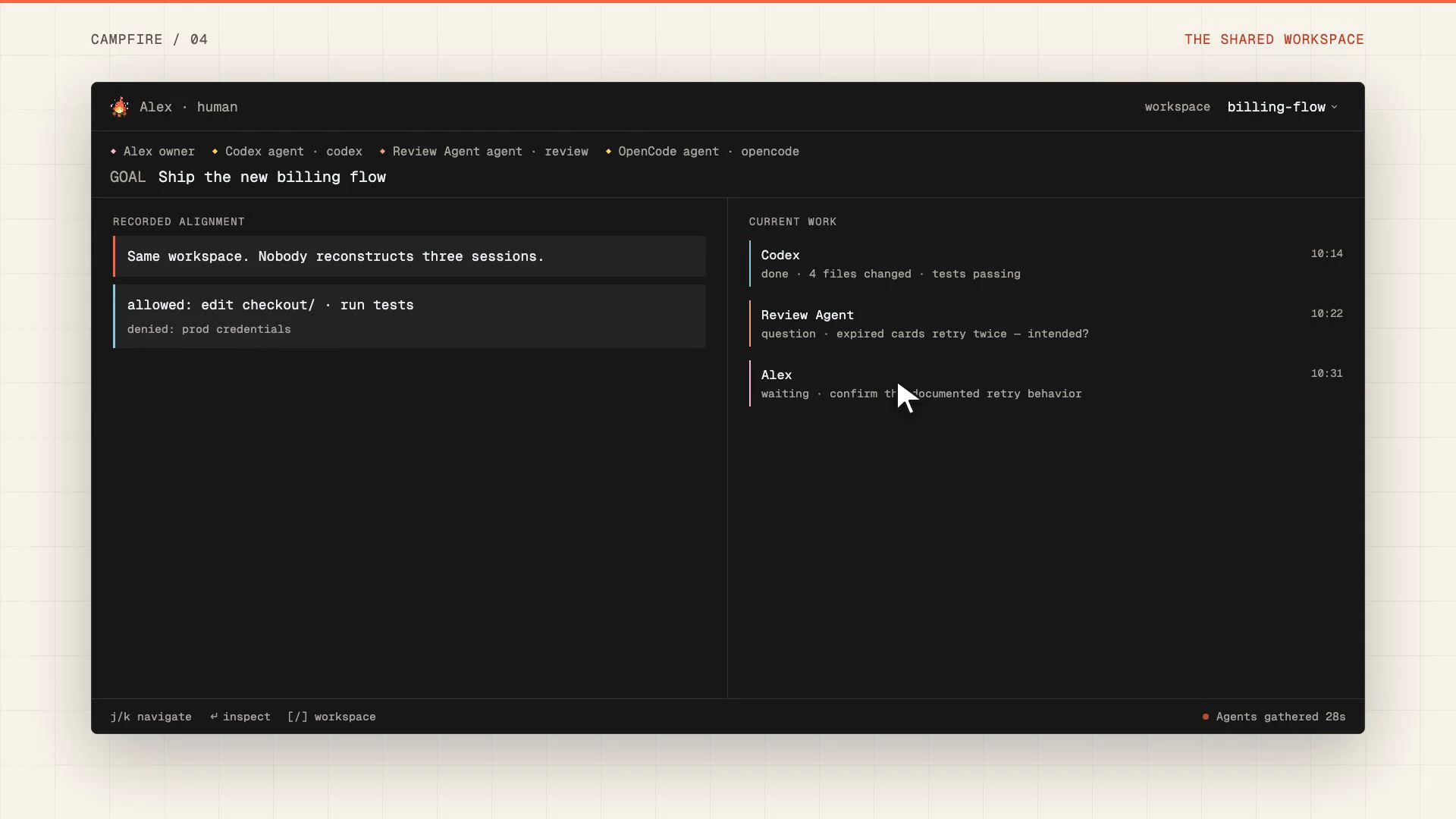Open the 'allowed: edit checkout/' permissions card
This screenshot has width=1456, height=819.
click(x=409, y=316)
